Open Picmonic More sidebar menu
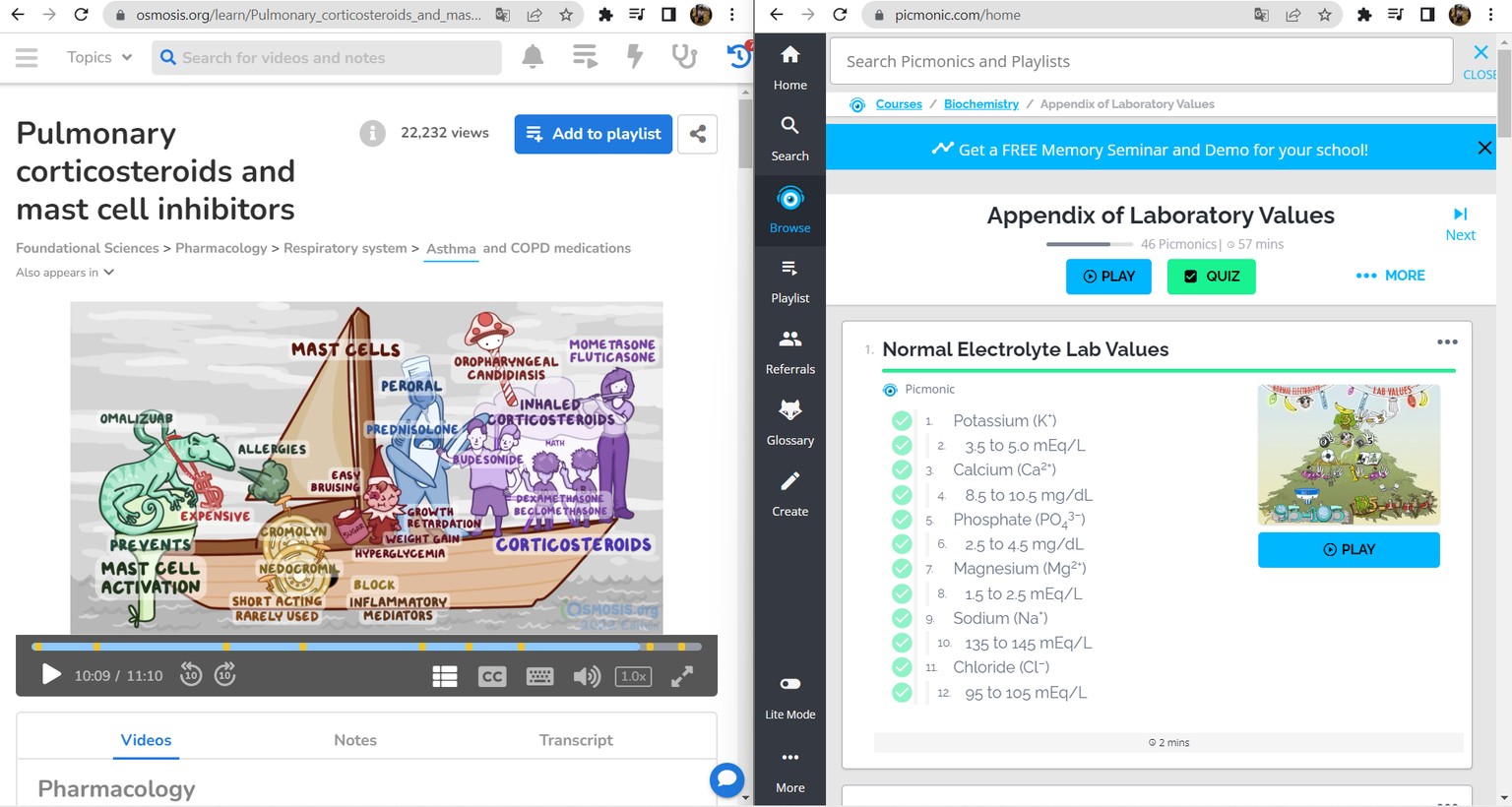 tap(789, 771)
